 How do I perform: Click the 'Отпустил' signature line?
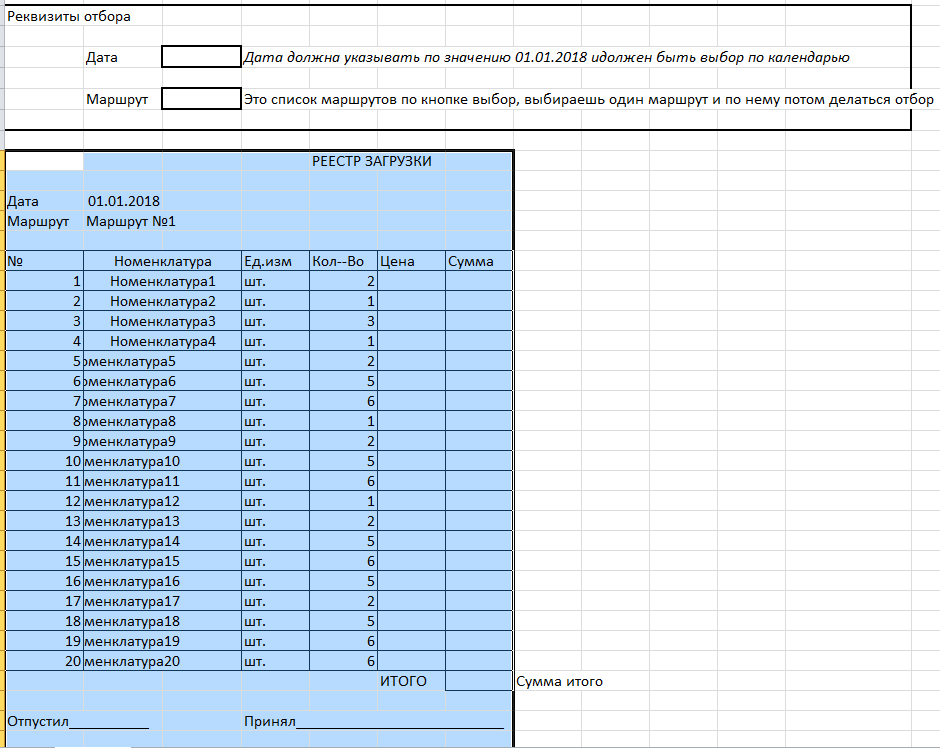click(x=78, y=721)
